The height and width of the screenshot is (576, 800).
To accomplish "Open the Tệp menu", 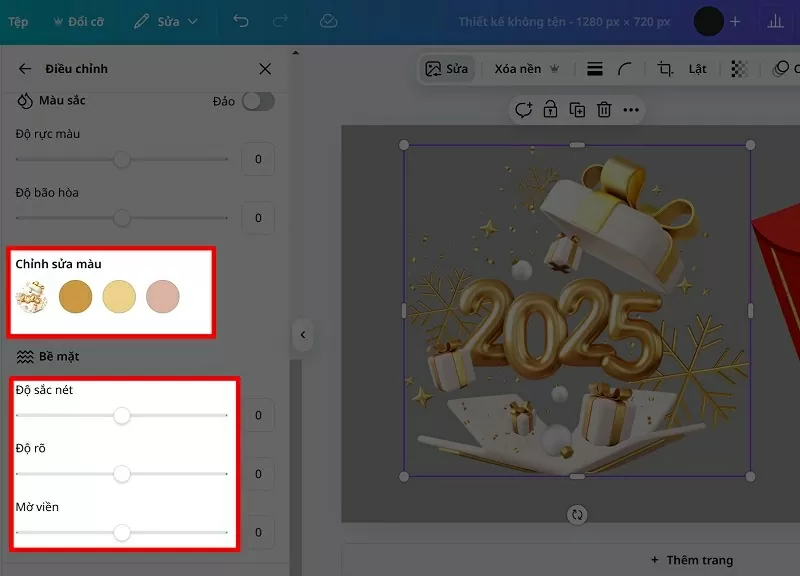I will (17, 20).
